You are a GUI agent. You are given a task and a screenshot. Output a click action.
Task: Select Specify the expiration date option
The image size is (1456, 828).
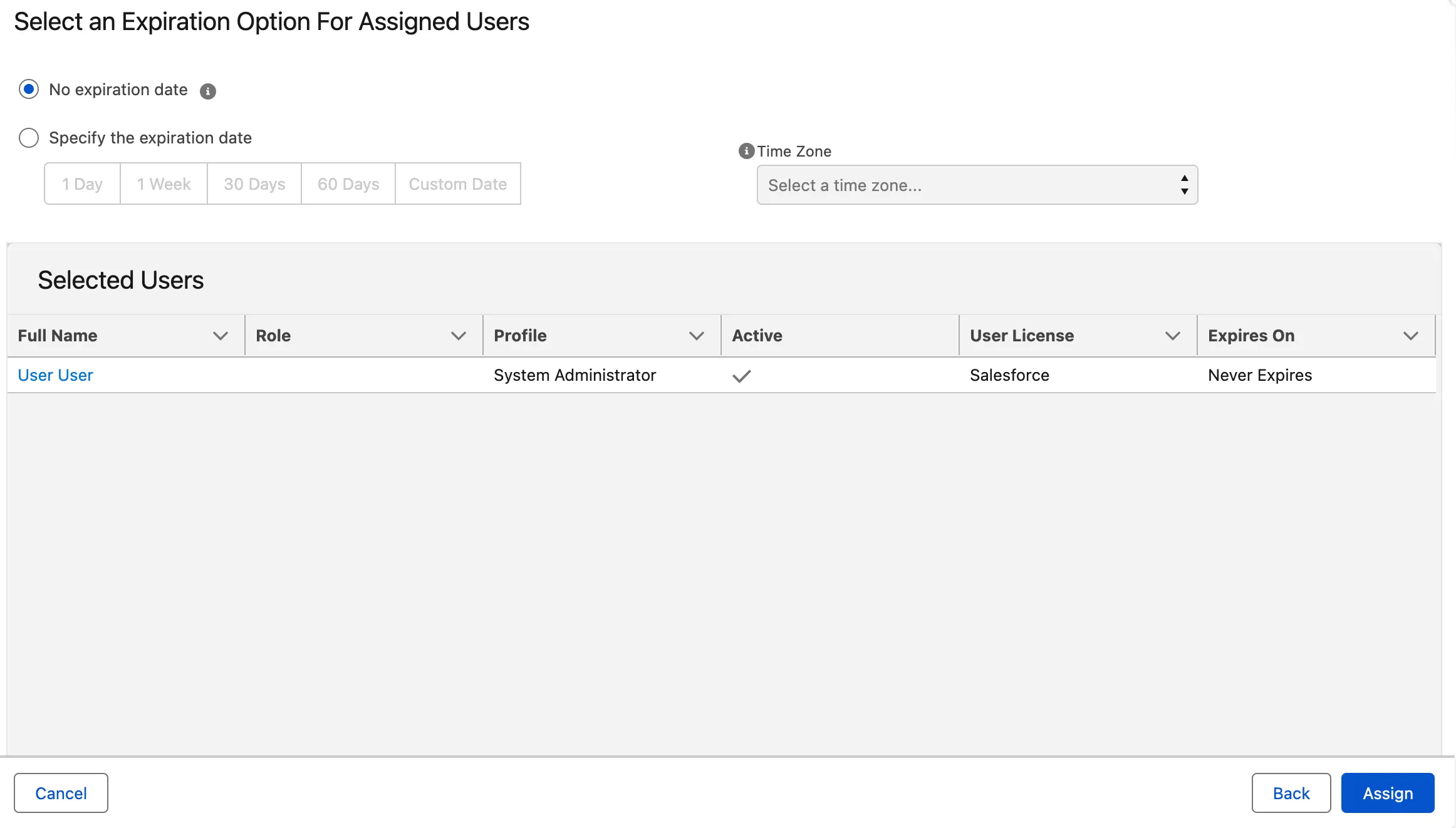(29, 138)
